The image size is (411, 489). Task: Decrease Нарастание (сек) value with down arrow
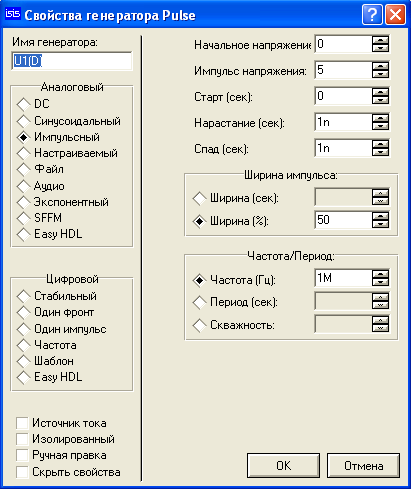coord(380,126)
